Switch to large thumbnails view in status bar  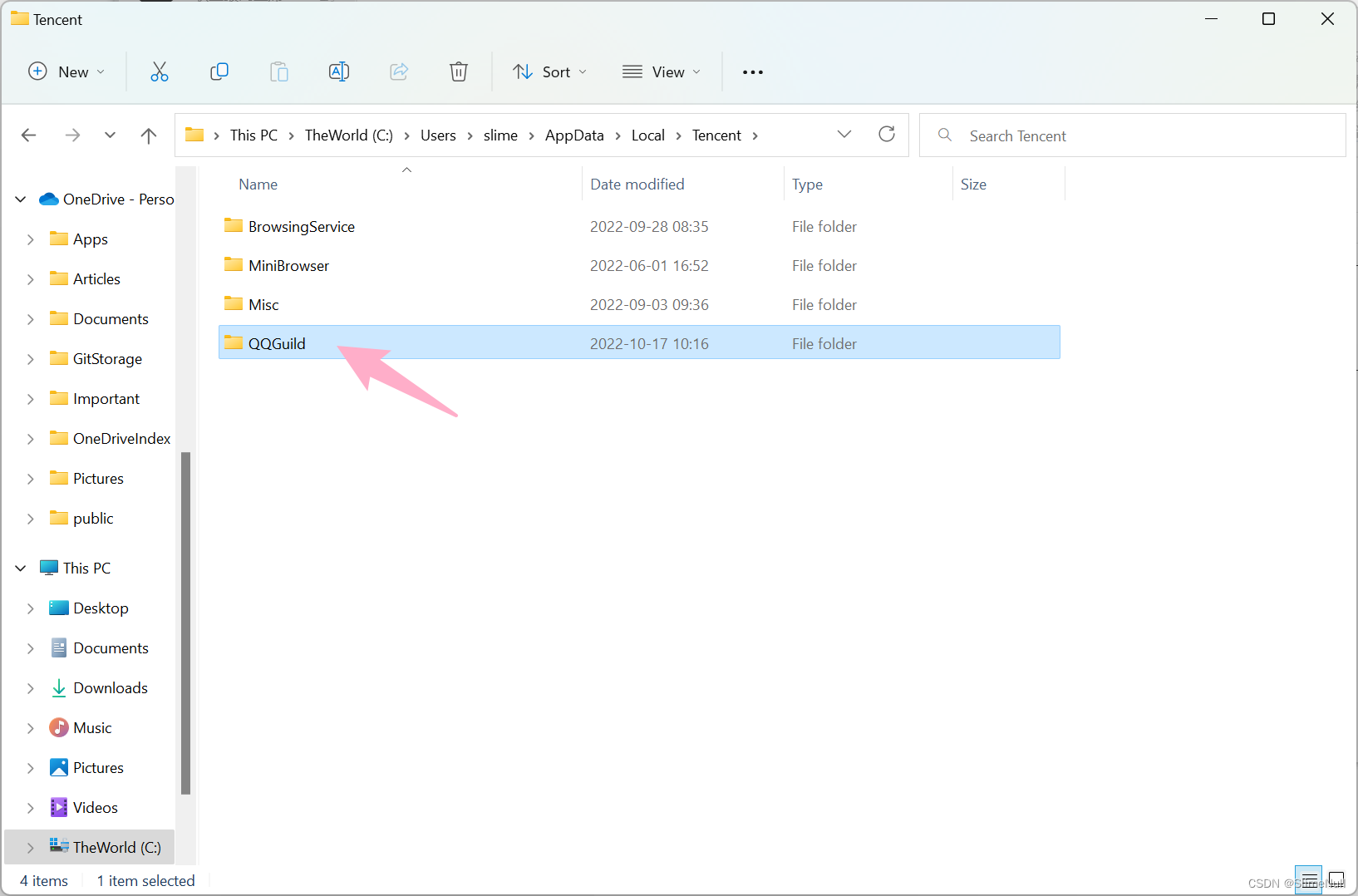tap(1336, 879)
